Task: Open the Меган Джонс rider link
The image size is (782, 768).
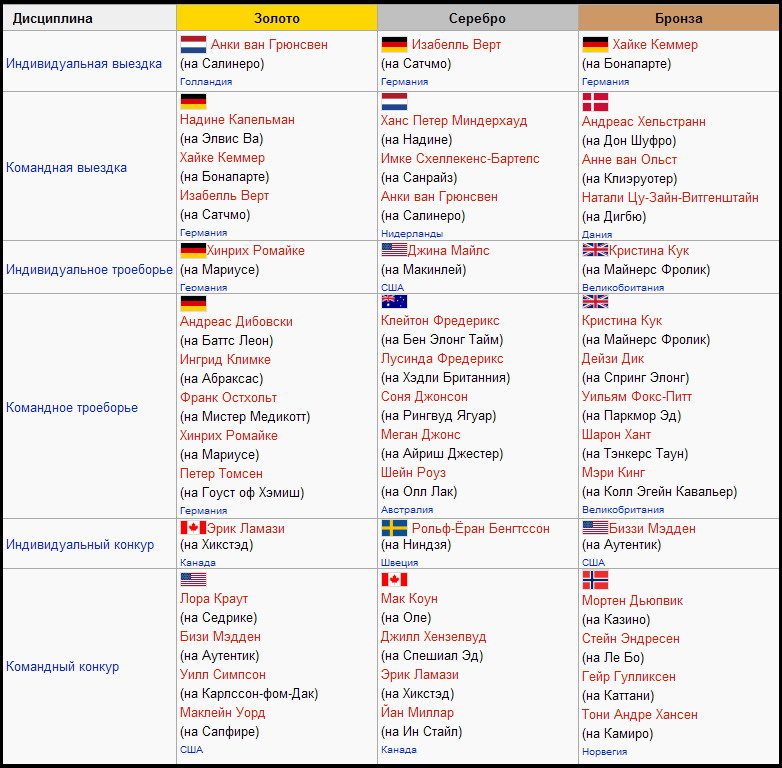Action: point(421,434)
